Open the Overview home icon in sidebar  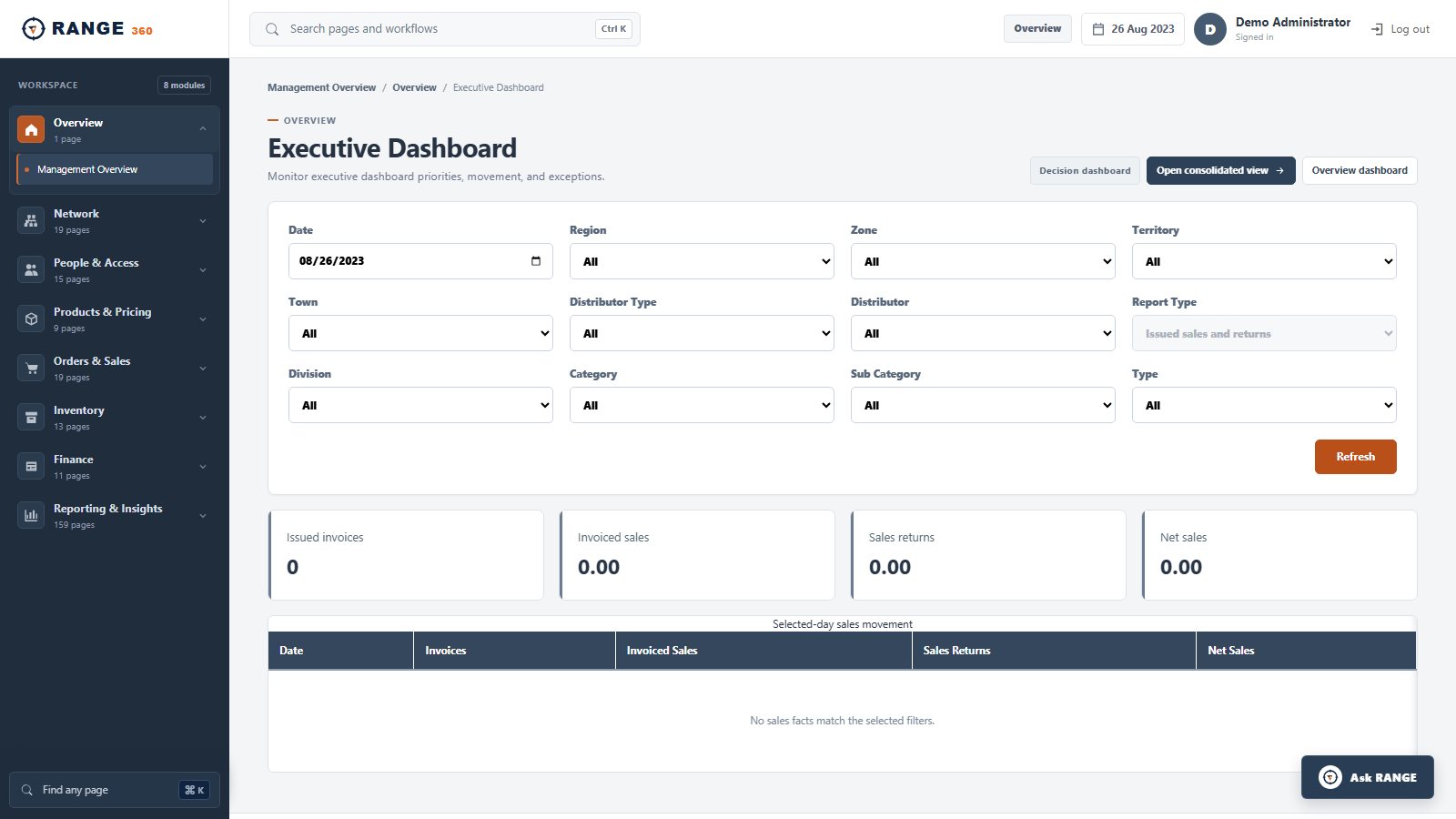31,130
